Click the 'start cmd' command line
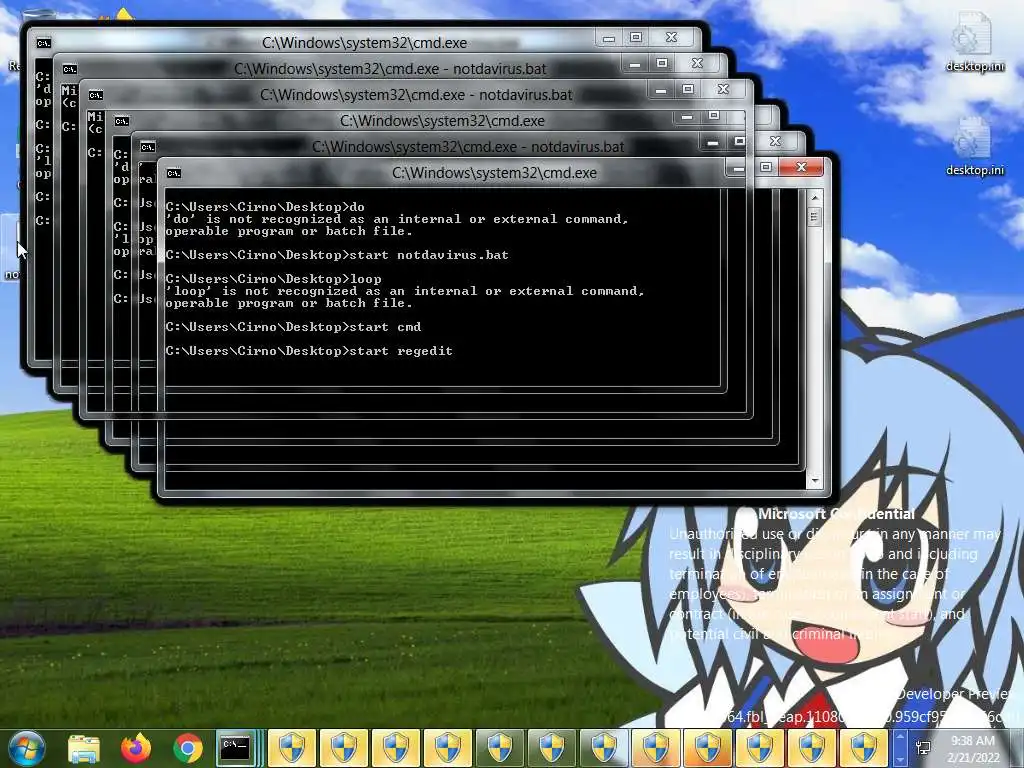This screenshot has width=1024, height=768. 293,327
